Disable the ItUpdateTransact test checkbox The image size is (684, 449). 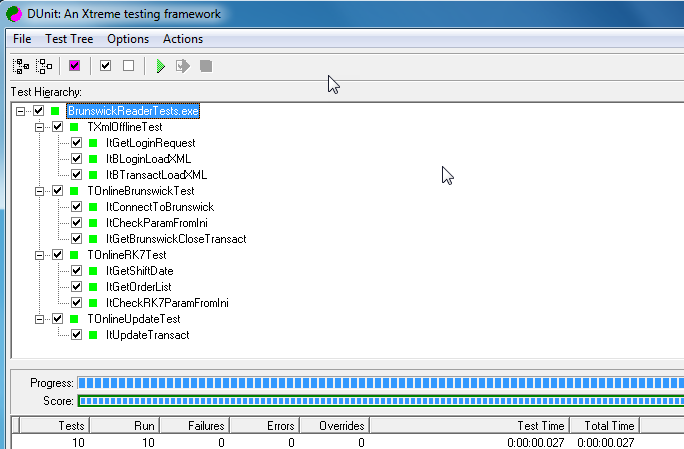click(x=77, y=335)
